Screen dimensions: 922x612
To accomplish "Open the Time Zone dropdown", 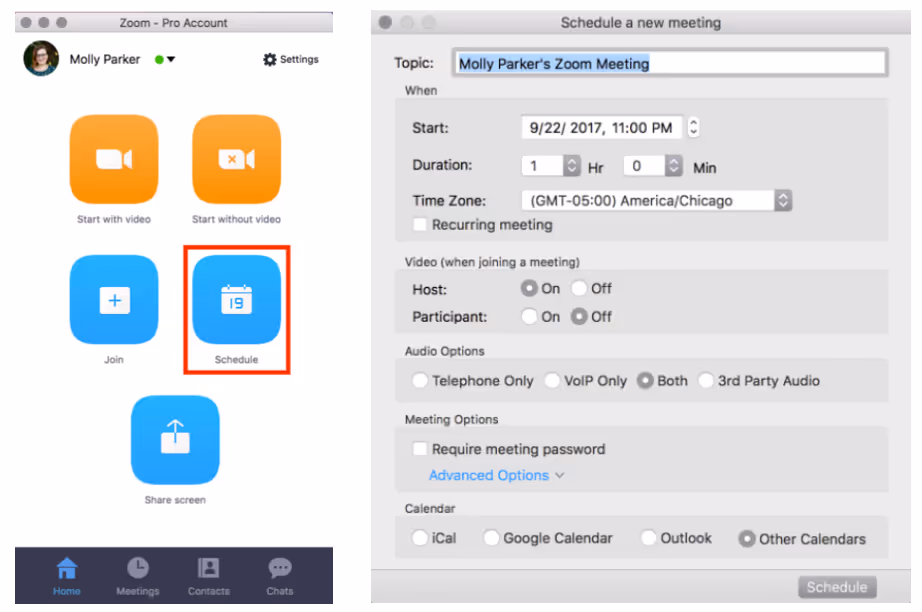I will pyautogui.click(x=657, y=200).
